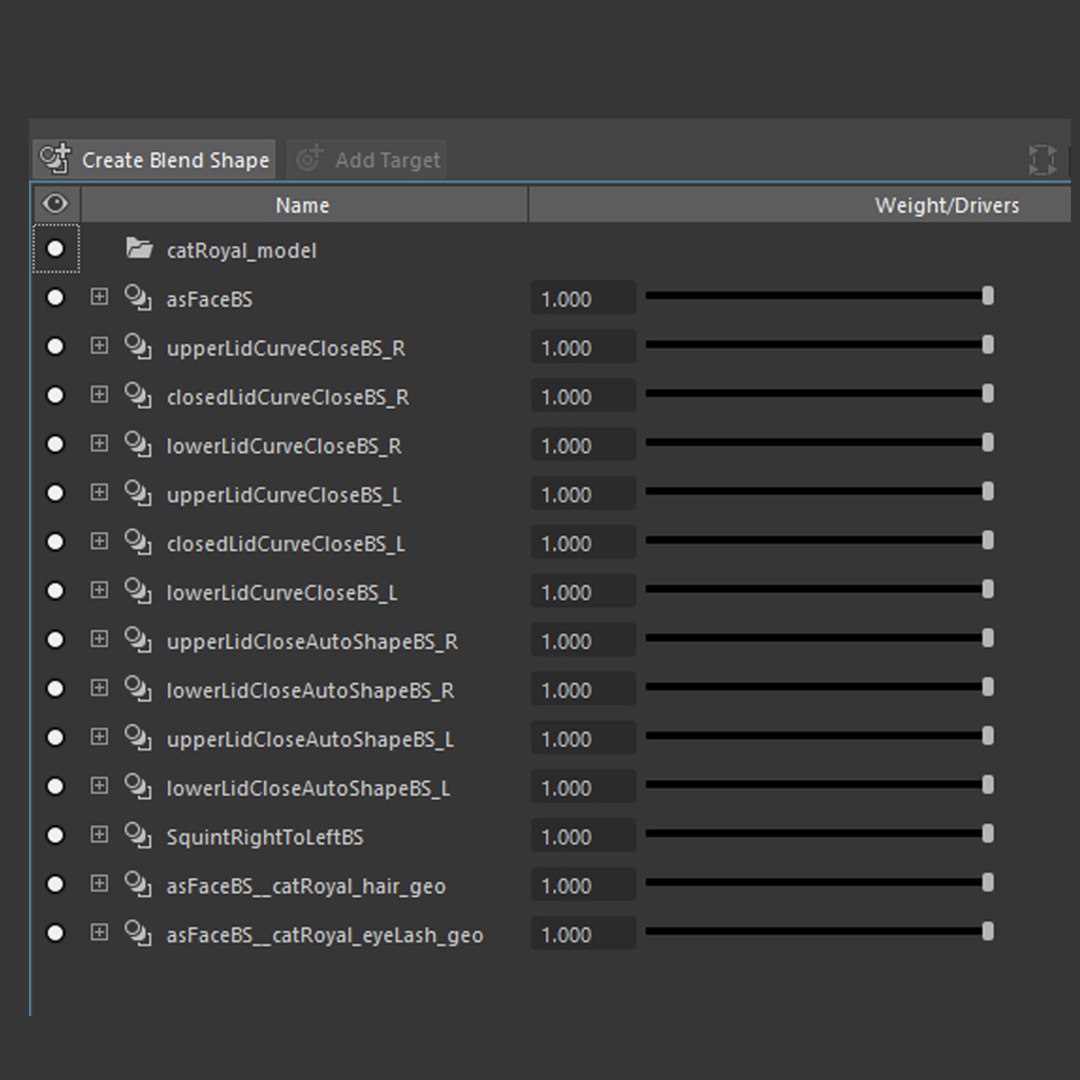Select the lowerLidCloseAutoShapeBS_L name text
The height and width of the screenshot is (1080, 1080).
[x=308, y=789]
